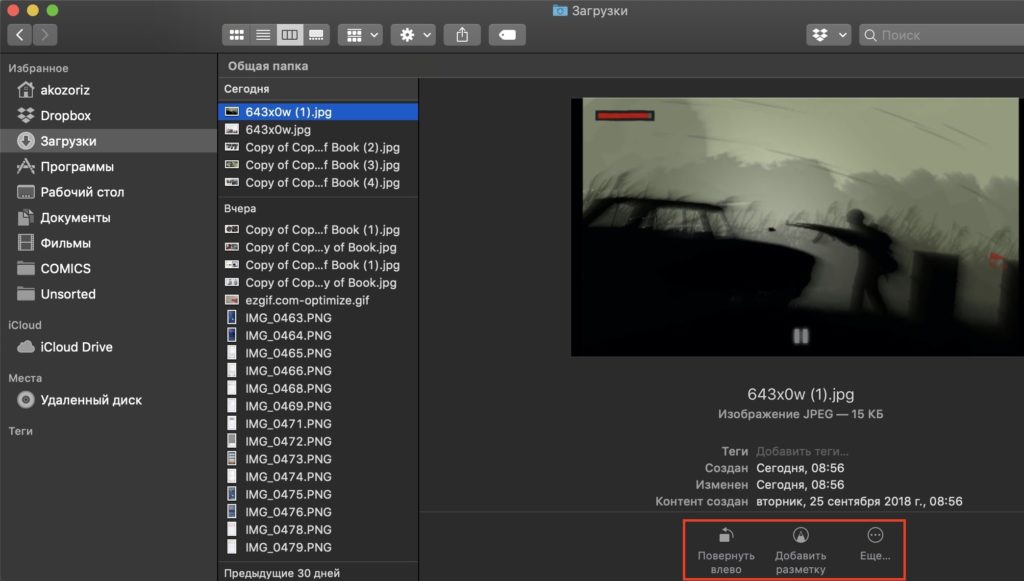Switch to list view mode
This screenshot has height=581, width=1024.
tap(263, 35)
